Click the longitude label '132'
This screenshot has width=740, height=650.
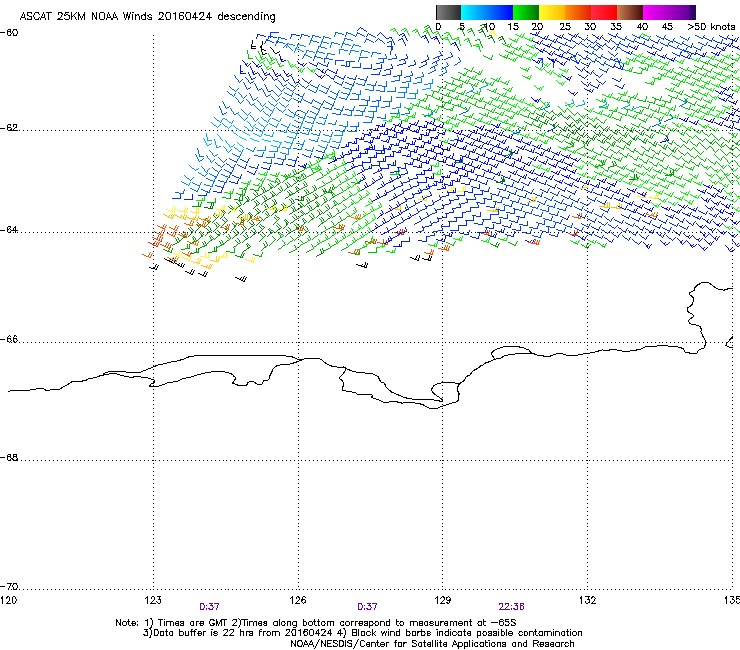587,600
